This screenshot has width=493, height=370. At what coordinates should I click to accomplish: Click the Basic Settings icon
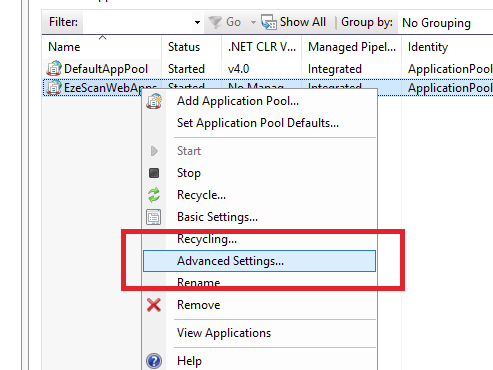tap(154, 217)
